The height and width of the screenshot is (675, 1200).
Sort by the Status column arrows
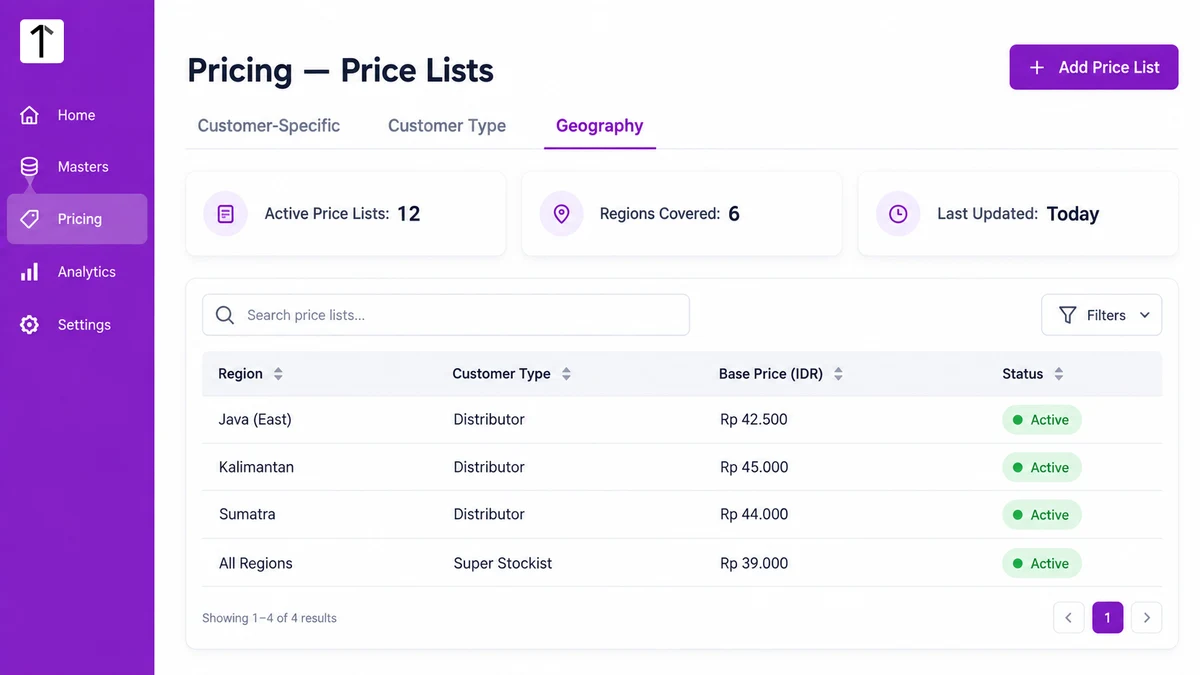point(1058,374)
